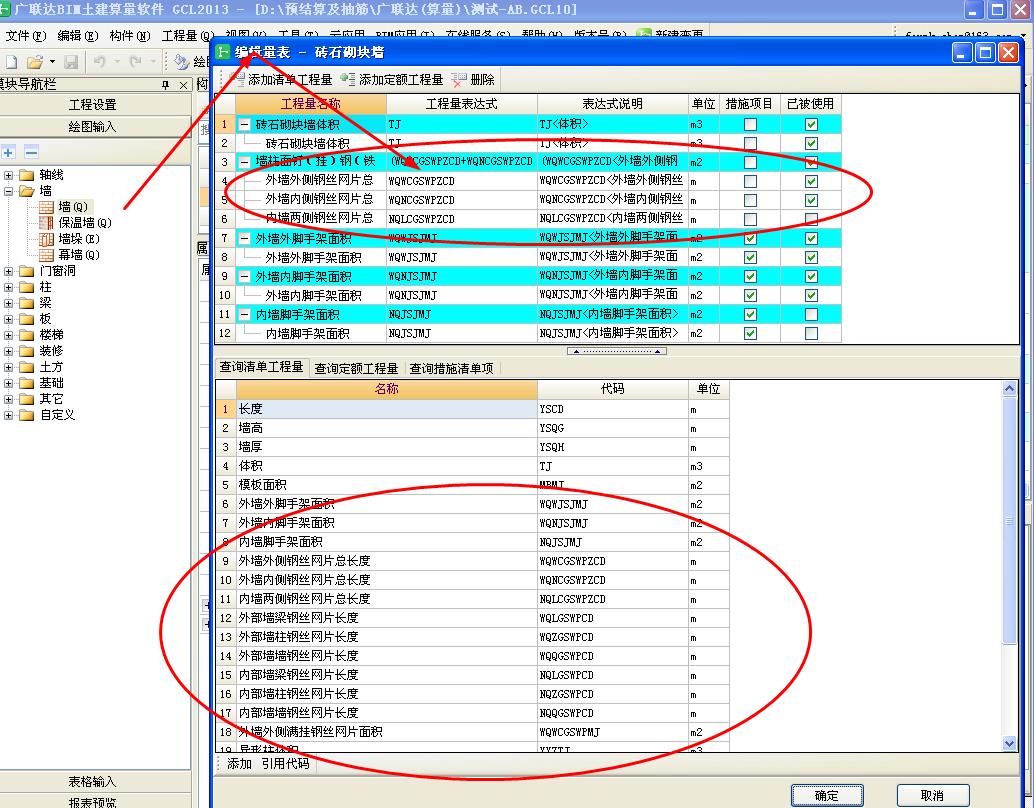Click the New file toolbar icon
Viewport: 1034px width, 808px height.
point(11,62)
